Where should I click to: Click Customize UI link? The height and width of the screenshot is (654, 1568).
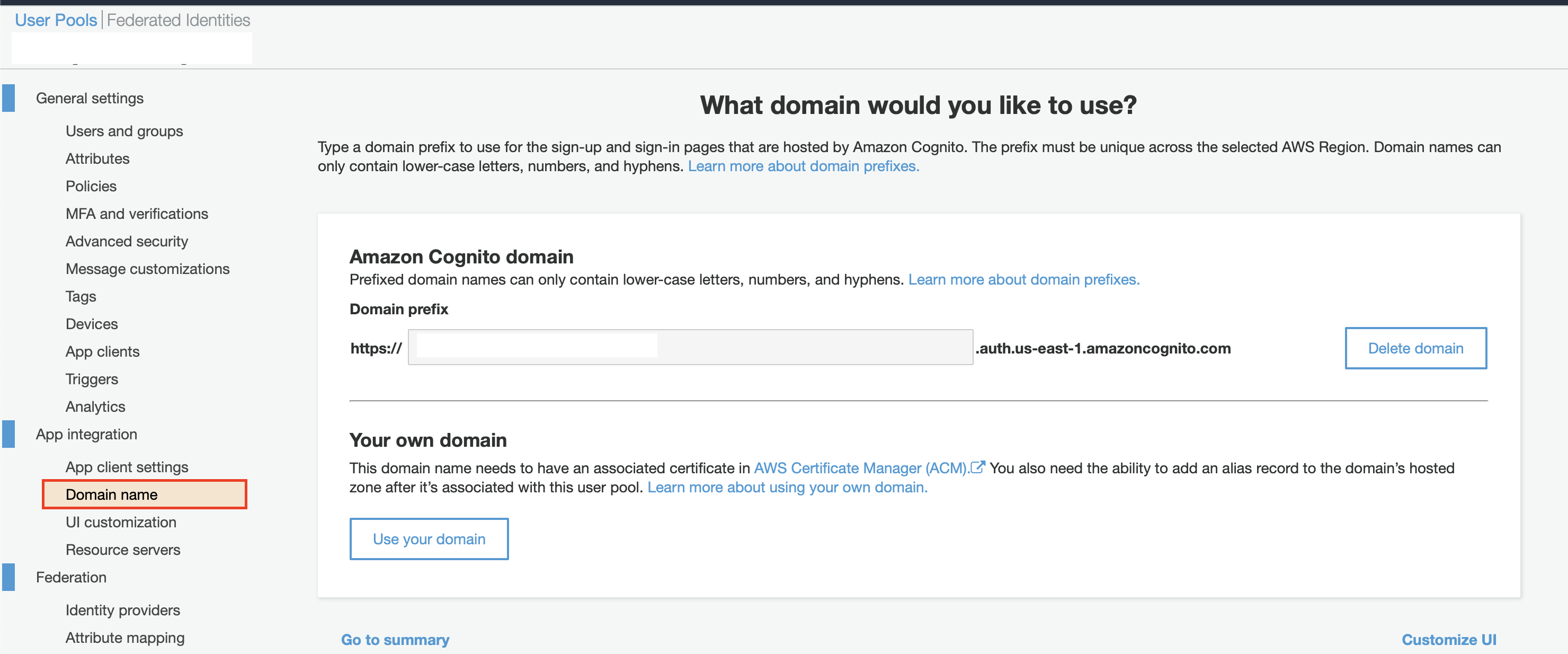tap(1448, 639)
